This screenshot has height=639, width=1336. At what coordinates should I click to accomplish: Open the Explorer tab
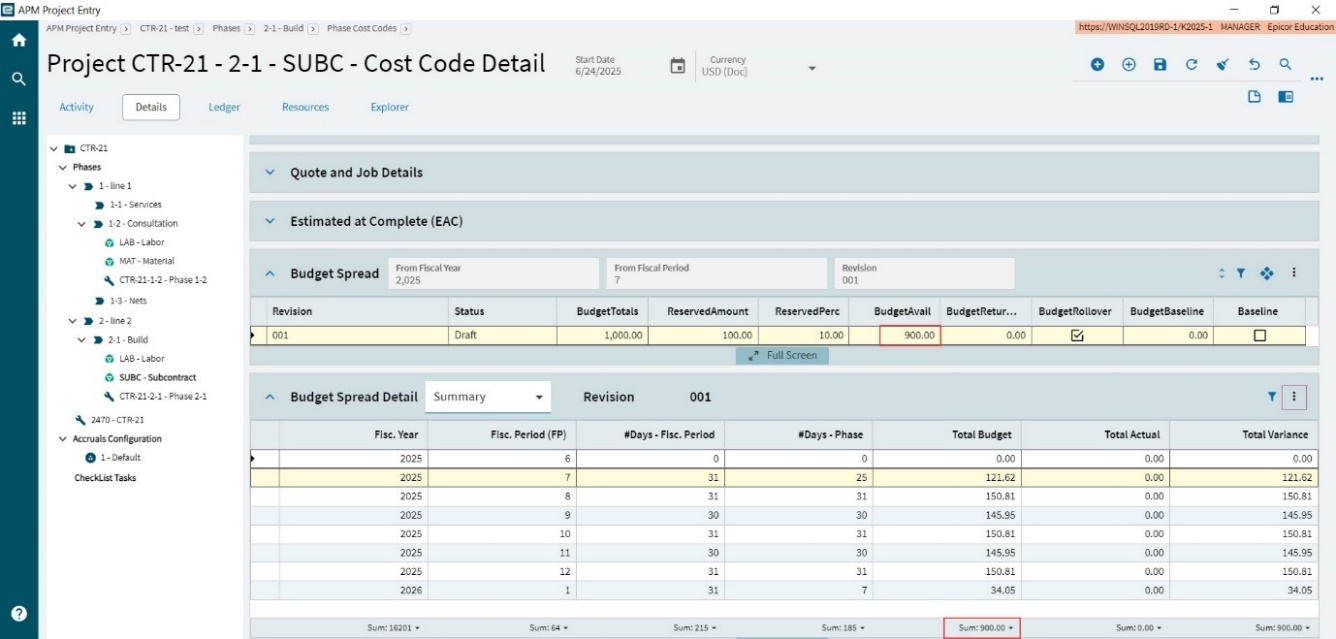[x=389, y=107]
